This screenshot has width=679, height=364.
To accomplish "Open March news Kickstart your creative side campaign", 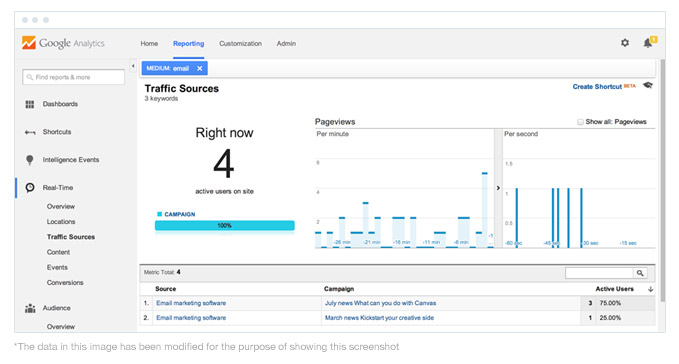I will [379, 318].
